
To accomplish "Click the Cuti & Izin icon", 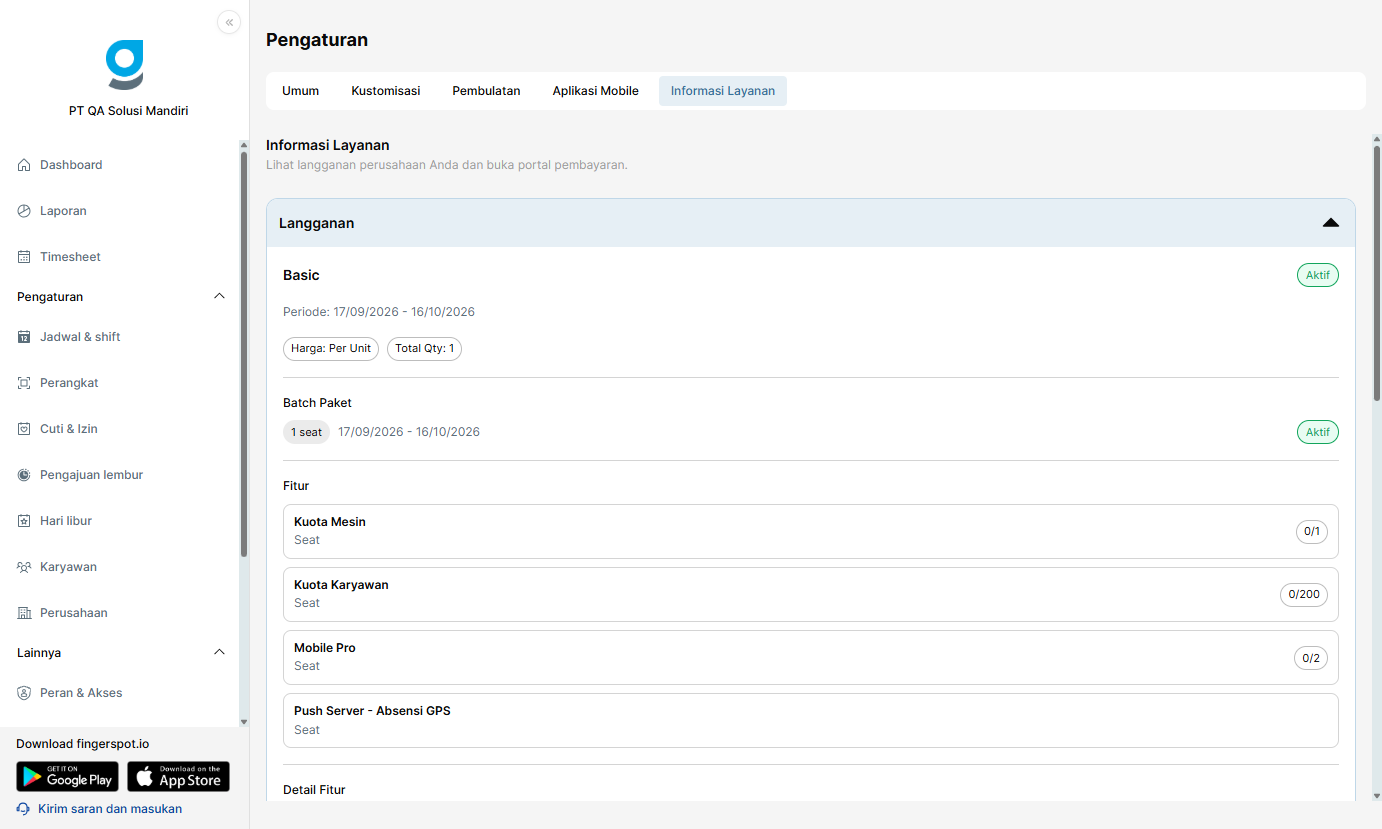I will 24,429.
